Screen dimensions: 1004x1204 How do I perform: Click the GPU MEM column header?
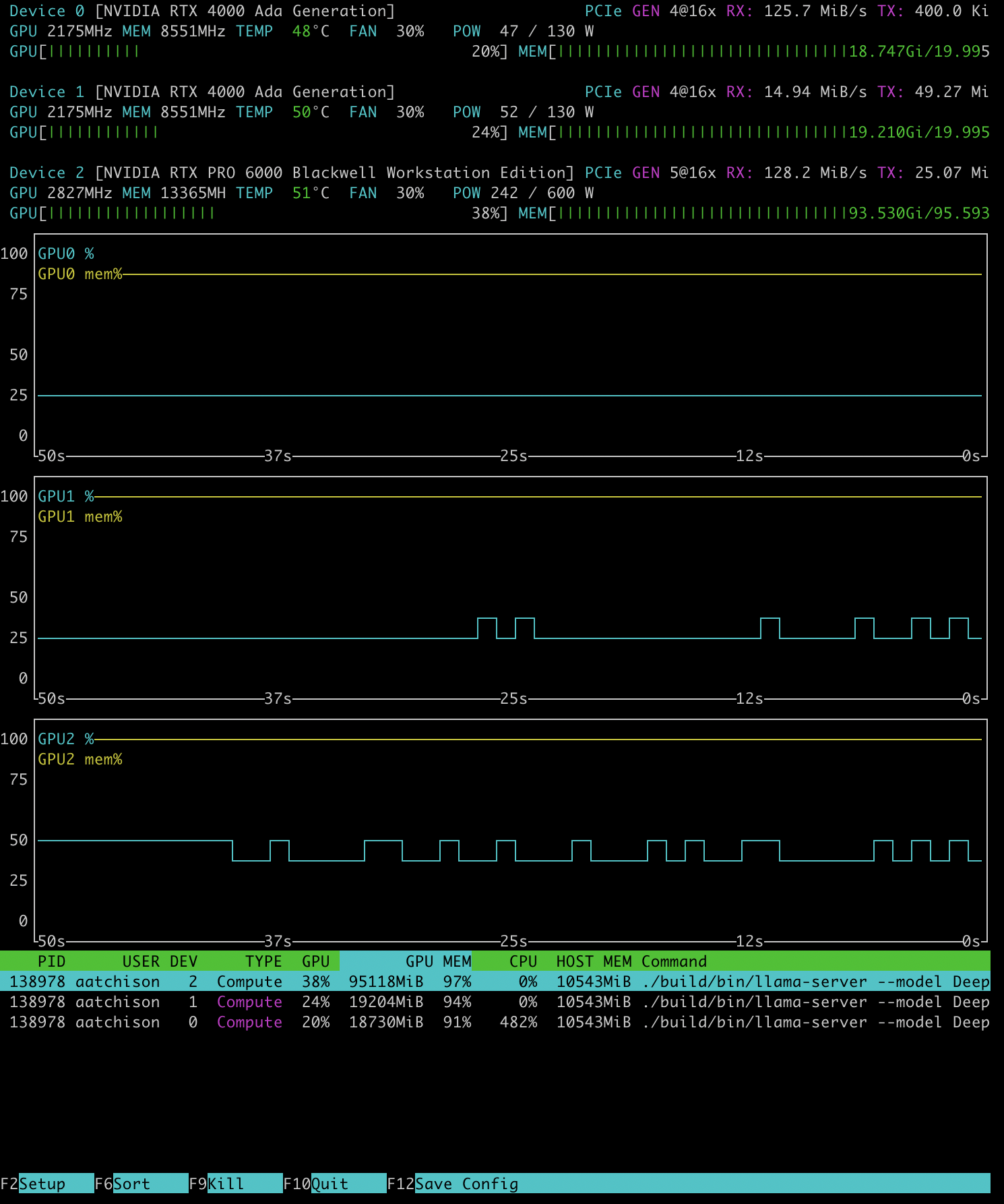coord(438,961)
